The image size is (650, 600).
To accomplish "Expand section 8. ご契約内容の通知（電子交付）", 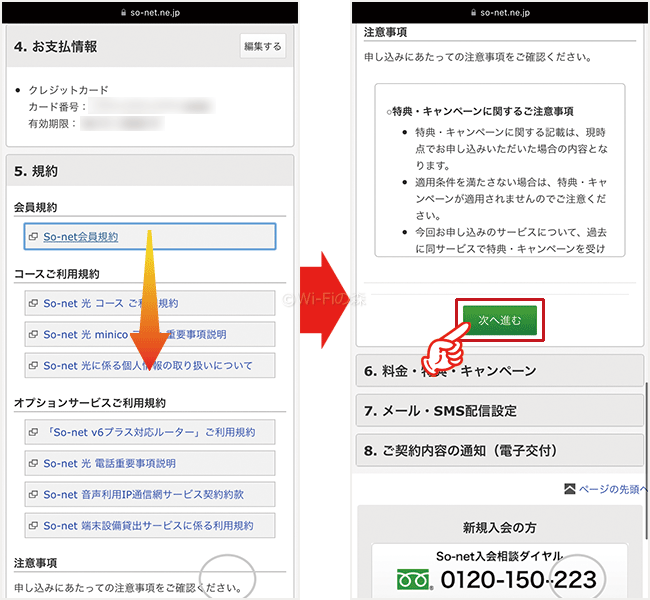I will click(x=500, y=450).
